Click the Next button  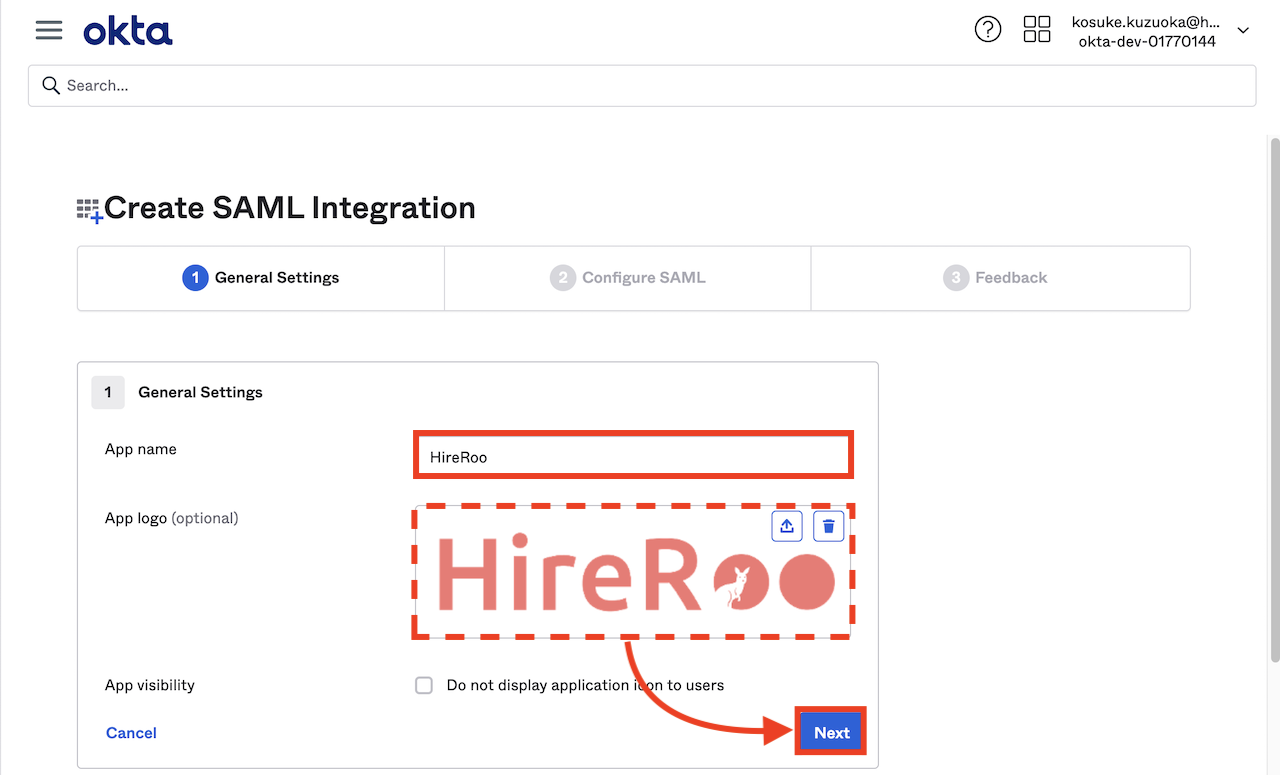tap(831, 733)
